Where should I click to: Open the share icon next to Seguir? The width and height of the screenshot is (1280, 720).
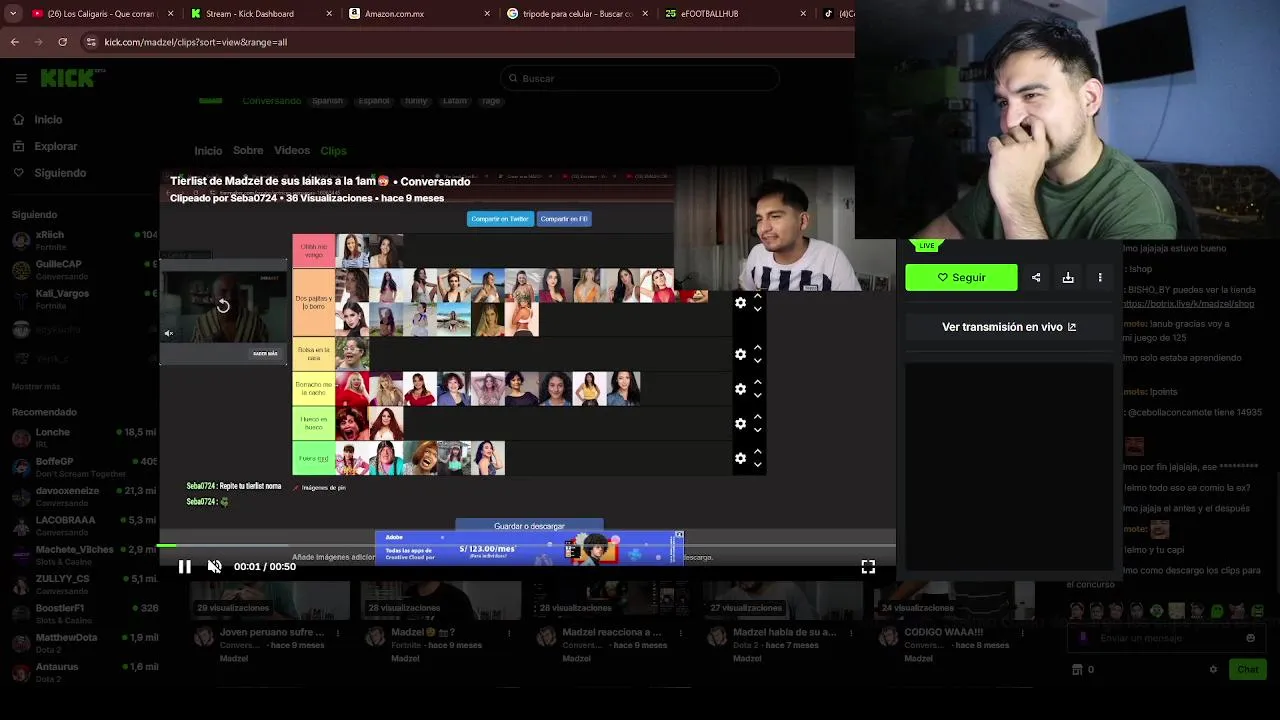tap(1036, 278)
